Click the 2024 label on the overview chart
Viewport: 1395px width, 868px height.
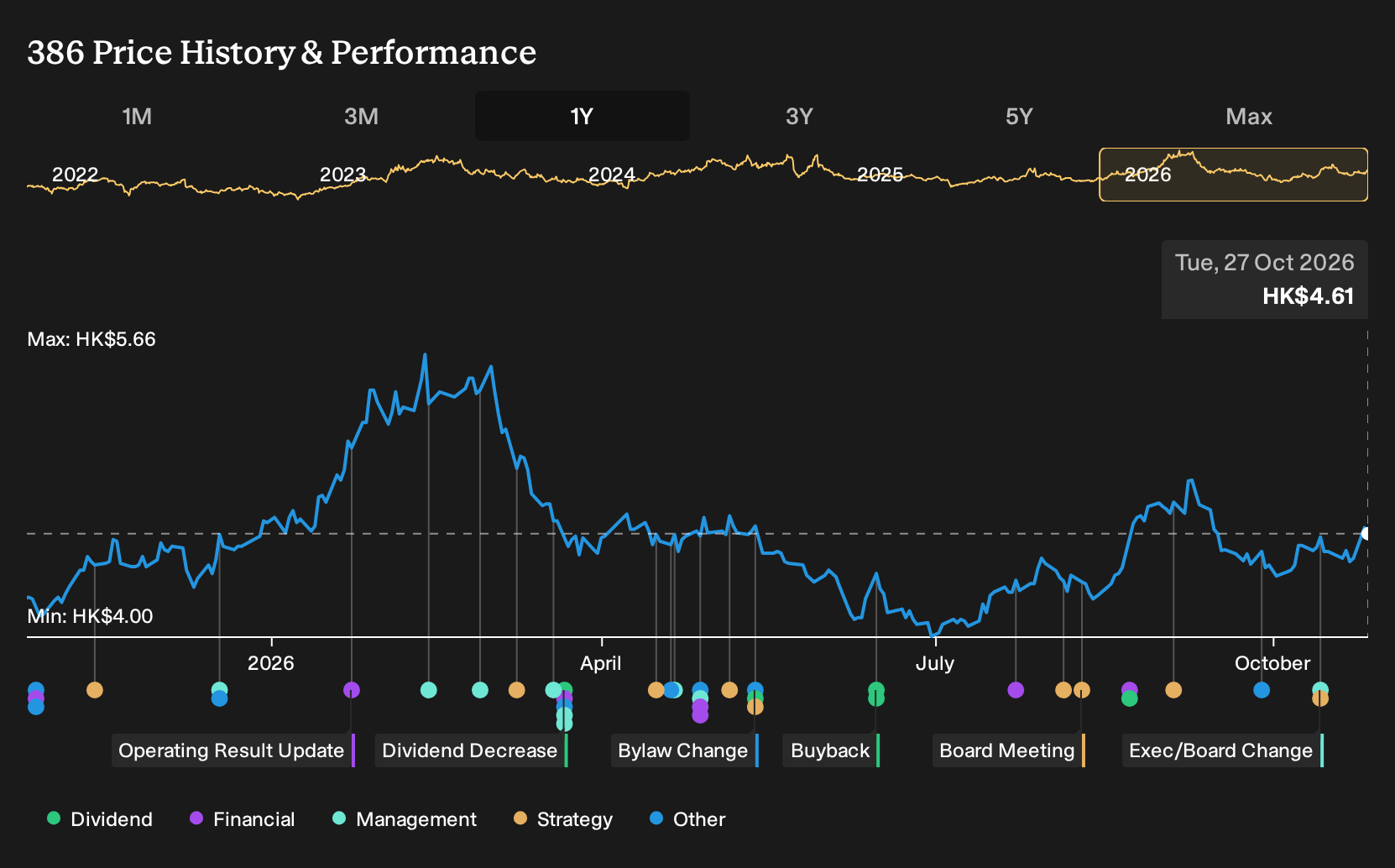611,175
